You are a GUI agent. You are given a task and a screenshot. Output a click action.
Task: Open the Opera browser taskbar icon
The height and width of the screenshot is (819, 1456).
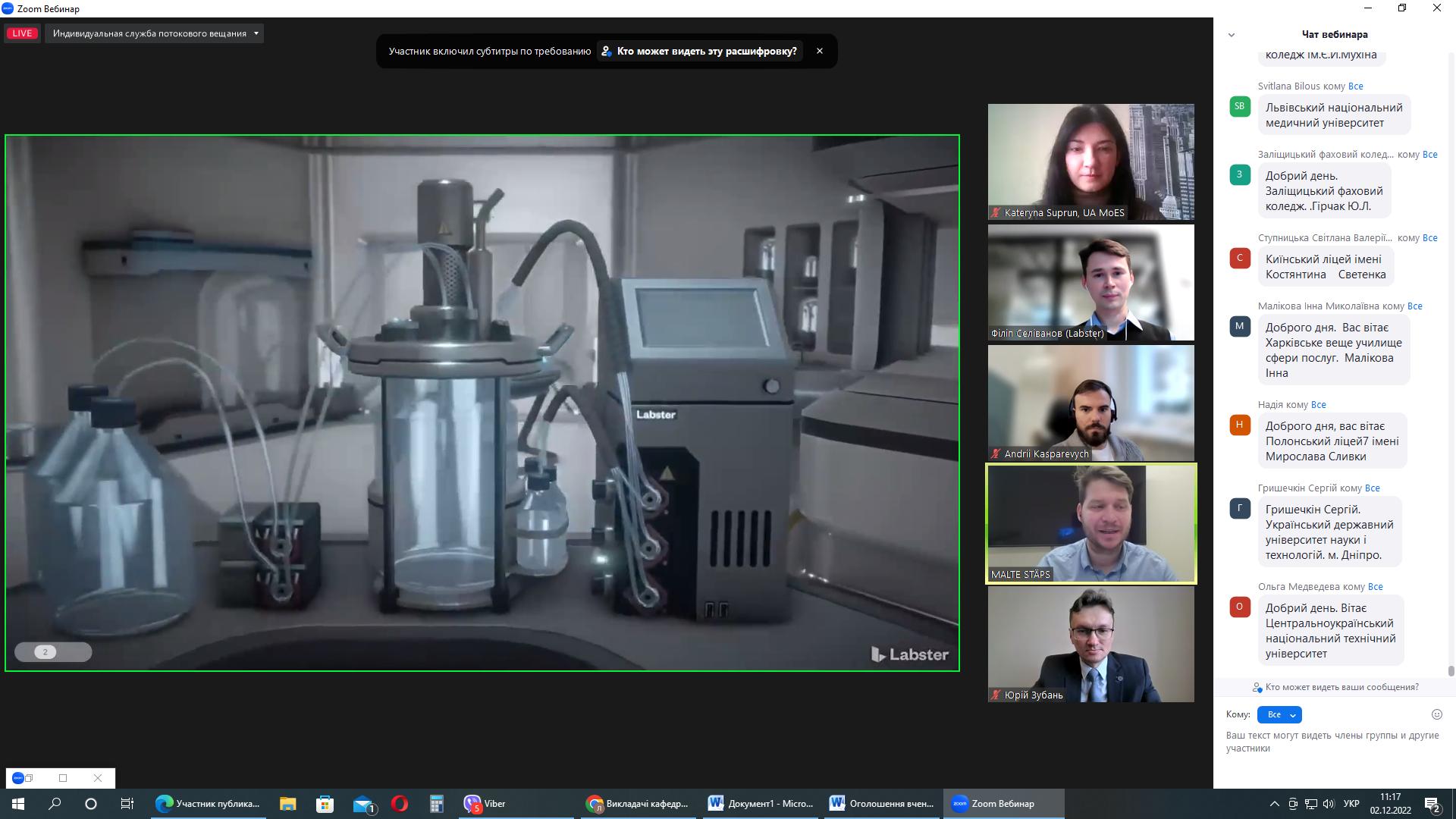pos(400,804)
